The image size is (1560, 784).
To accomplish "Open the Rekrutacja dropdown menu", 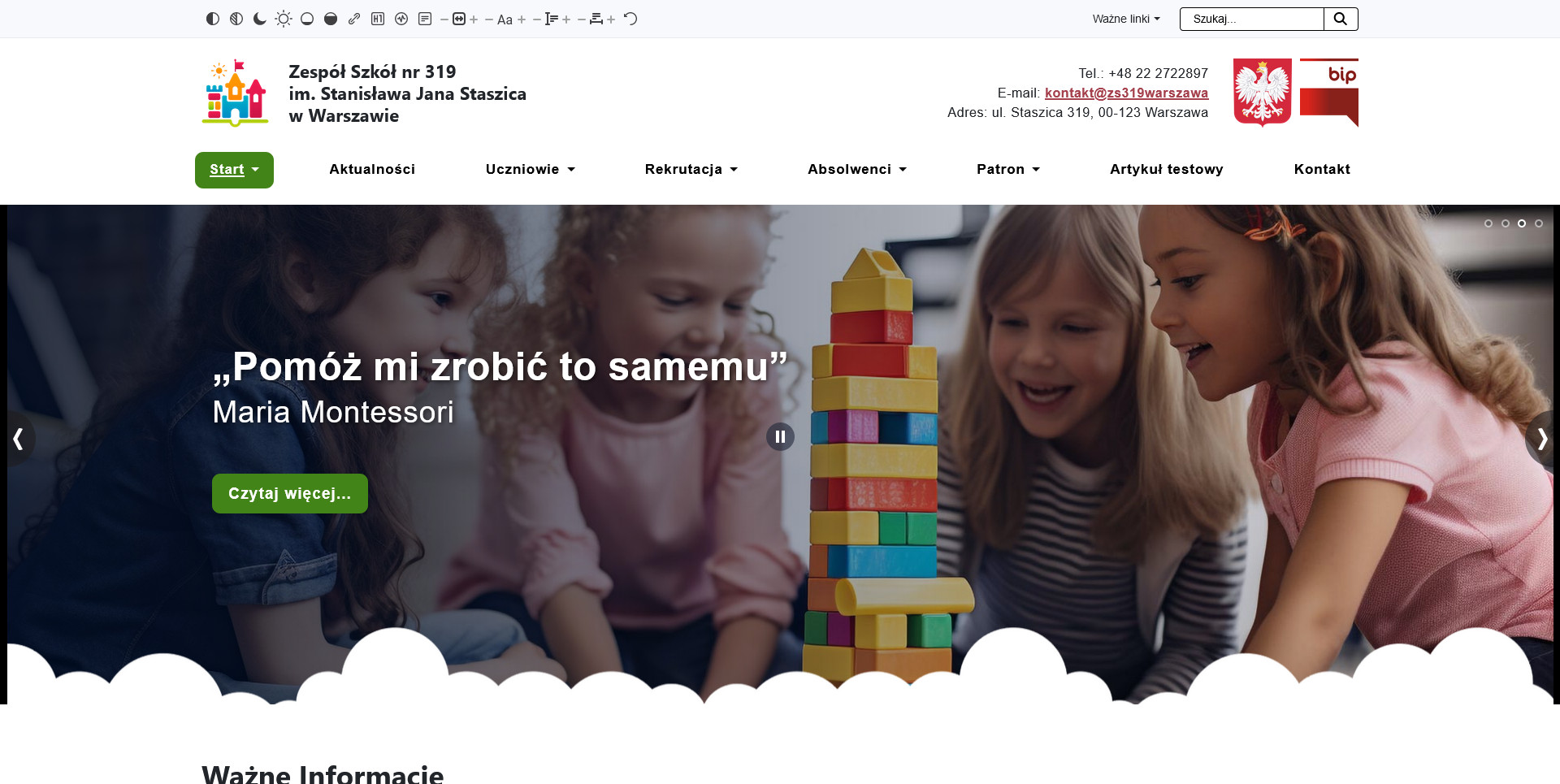I will pyautogui.click(x=691, y=169).
